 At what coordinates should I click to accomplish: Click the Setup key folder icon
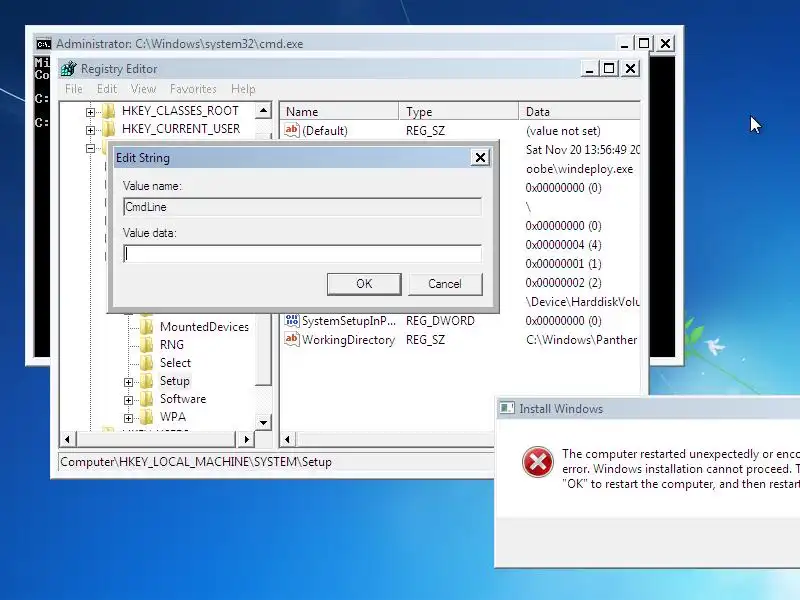(x=146, y=381)
